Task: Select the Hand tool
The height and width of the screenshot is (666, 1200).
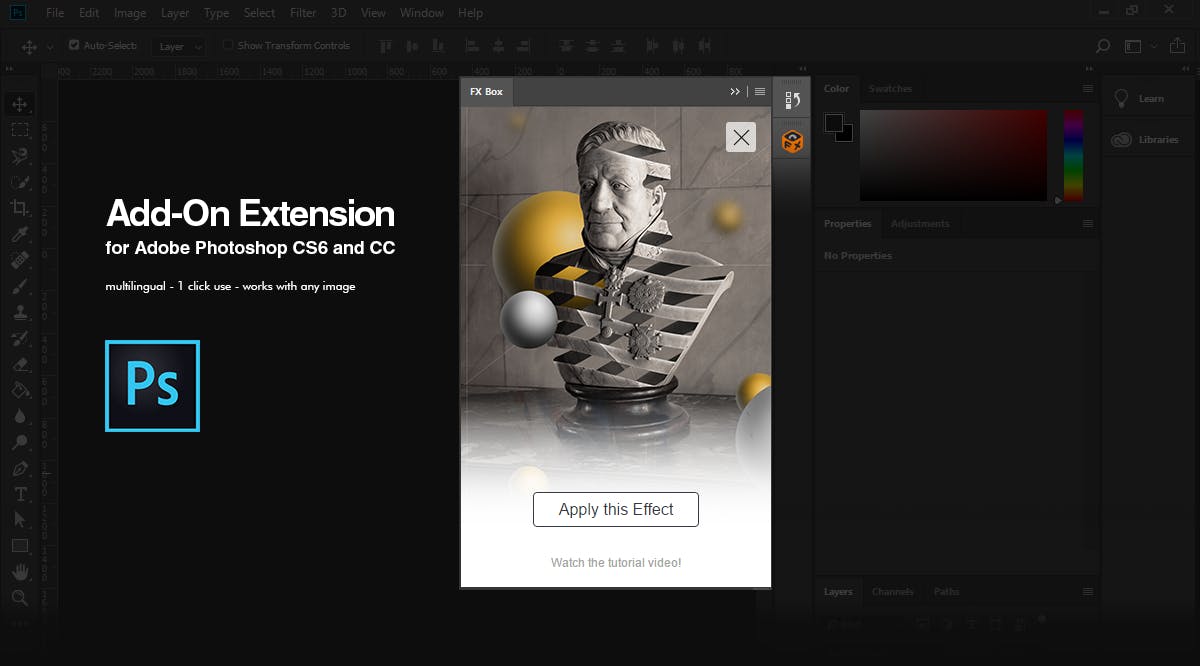Action: coord(21,572)
